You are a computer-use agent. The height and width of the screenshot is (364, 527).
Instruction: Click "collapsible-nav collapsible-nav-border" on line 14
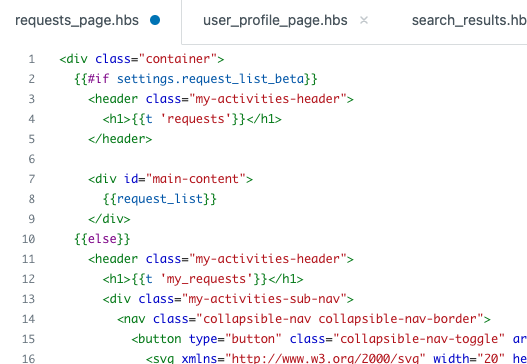[x=340, y=319]
